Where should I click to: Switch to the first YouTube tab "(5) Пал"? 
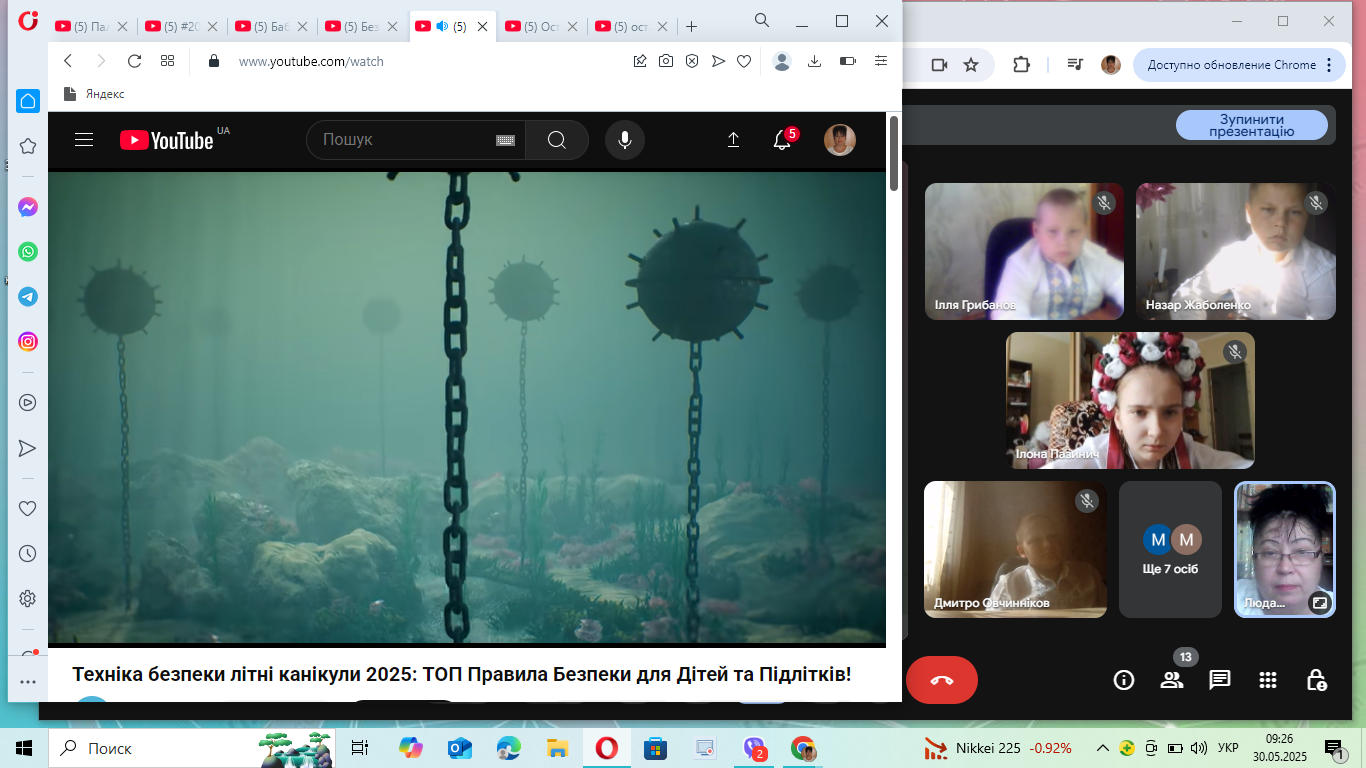pos(91,27)
